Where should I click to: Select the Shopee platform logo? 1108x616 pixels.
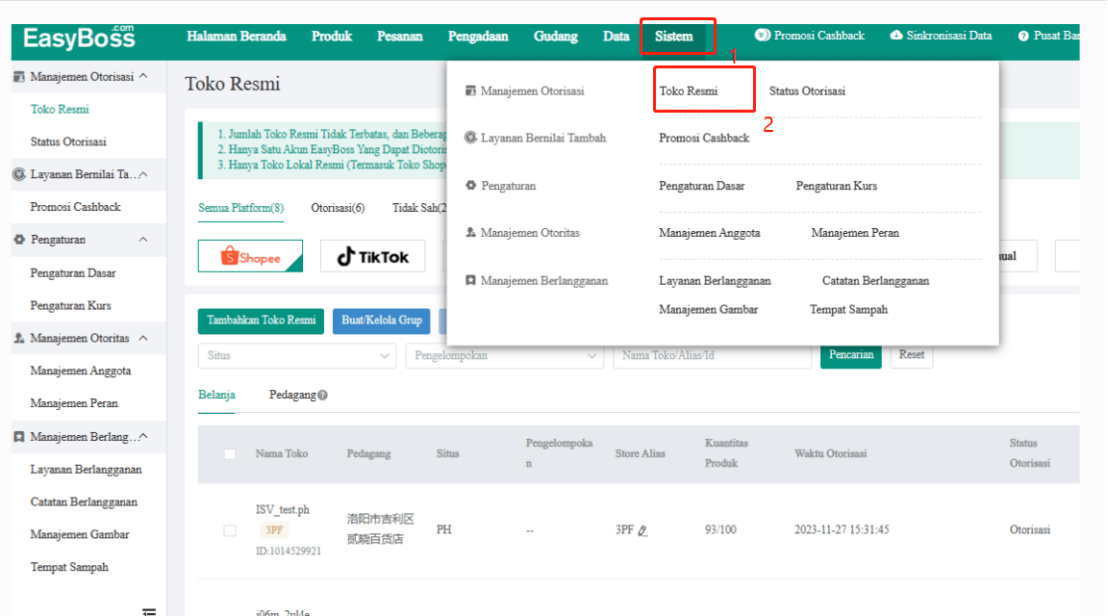(250, 256)
